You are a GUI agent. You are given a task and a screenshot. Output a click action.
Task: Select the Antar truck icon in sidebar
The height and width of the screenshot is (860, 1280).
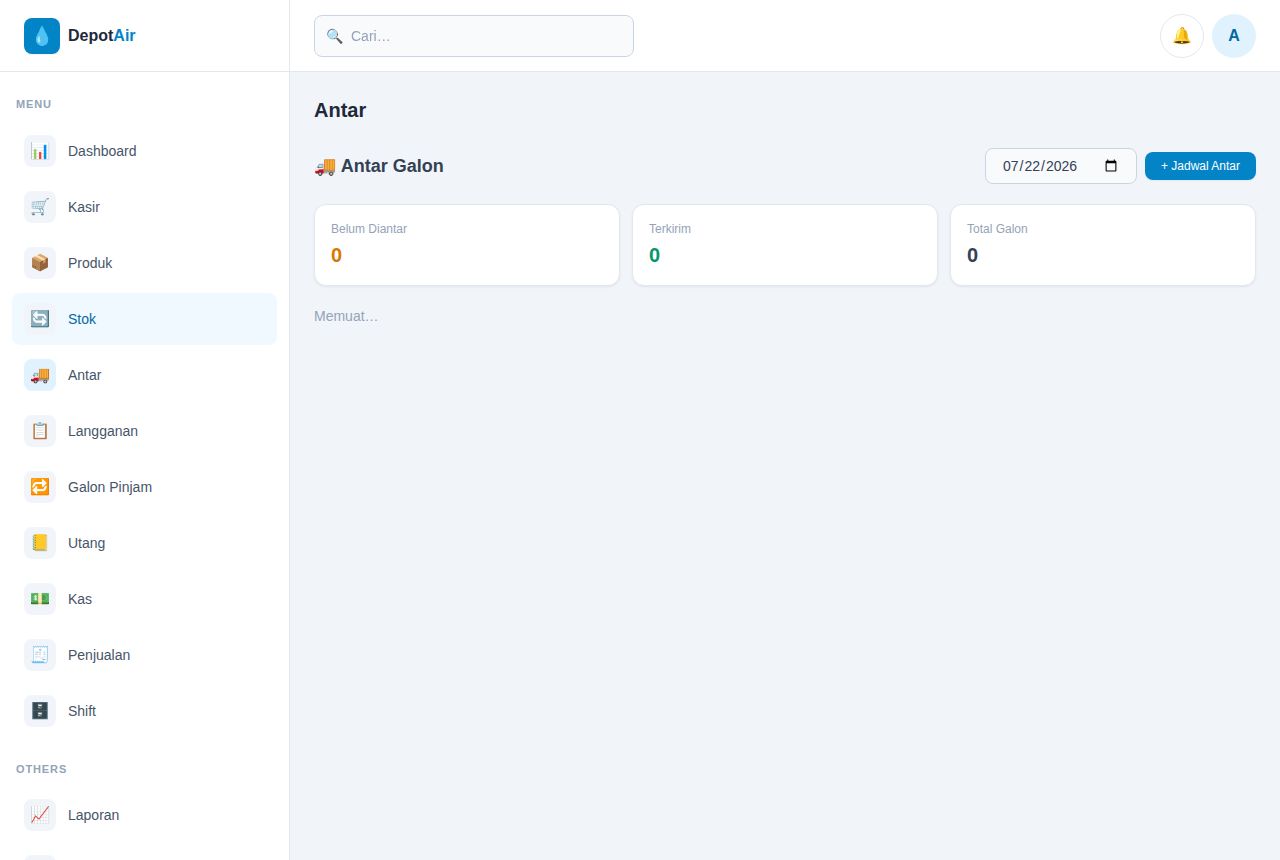[40, 375]
